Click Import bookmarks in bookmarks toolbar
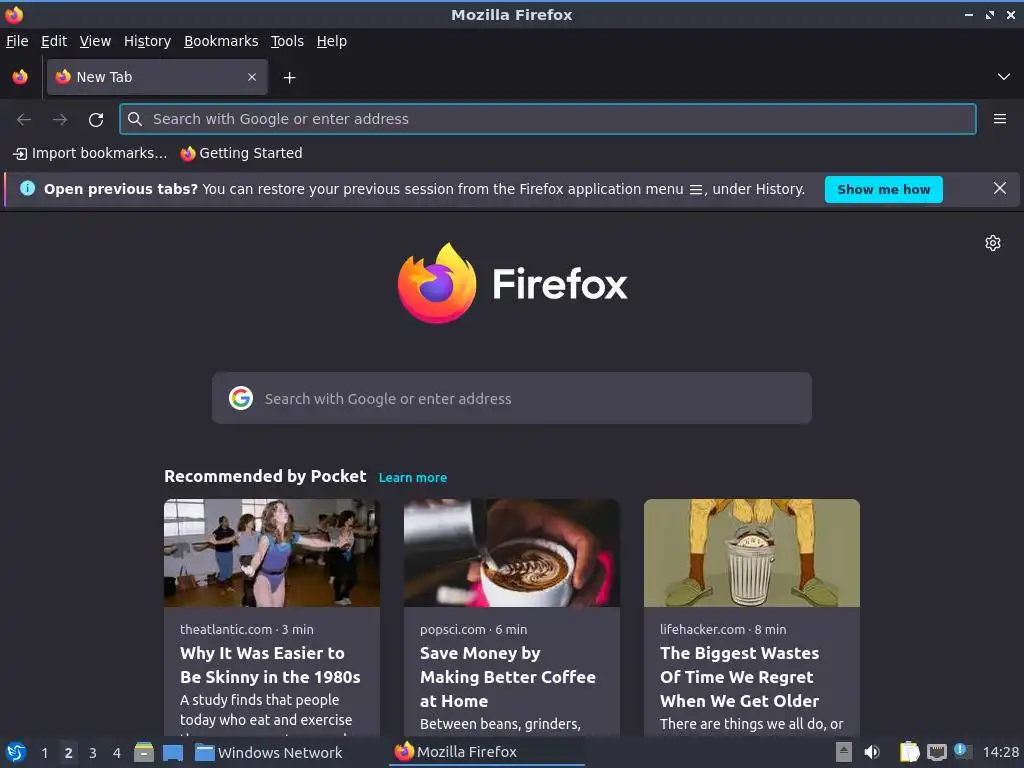Viewport: 1024px width, 768px height. (90, 153)
